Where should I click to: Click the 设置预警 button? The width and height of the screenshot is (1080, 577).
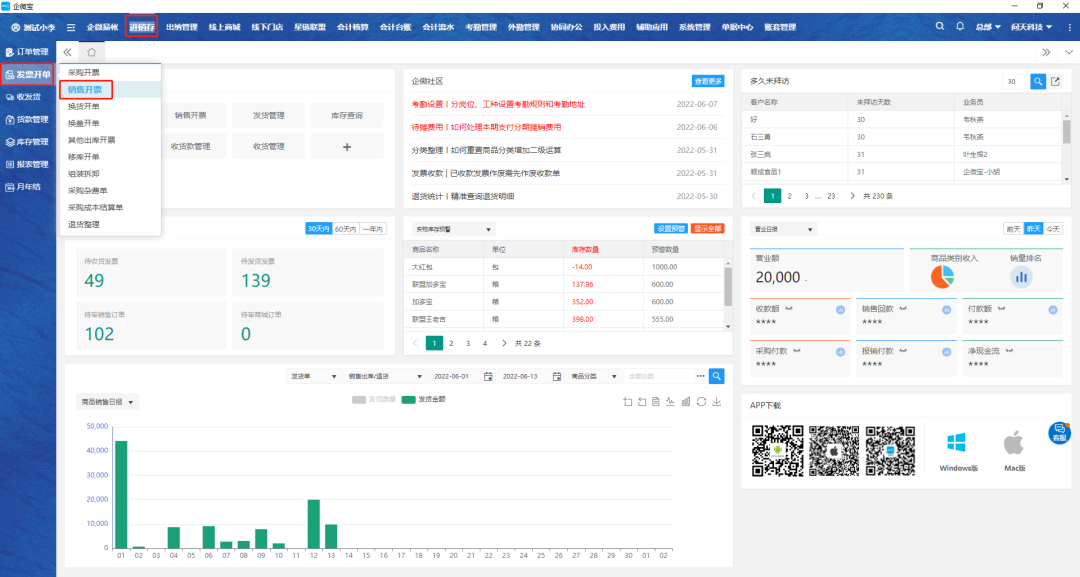671,229
